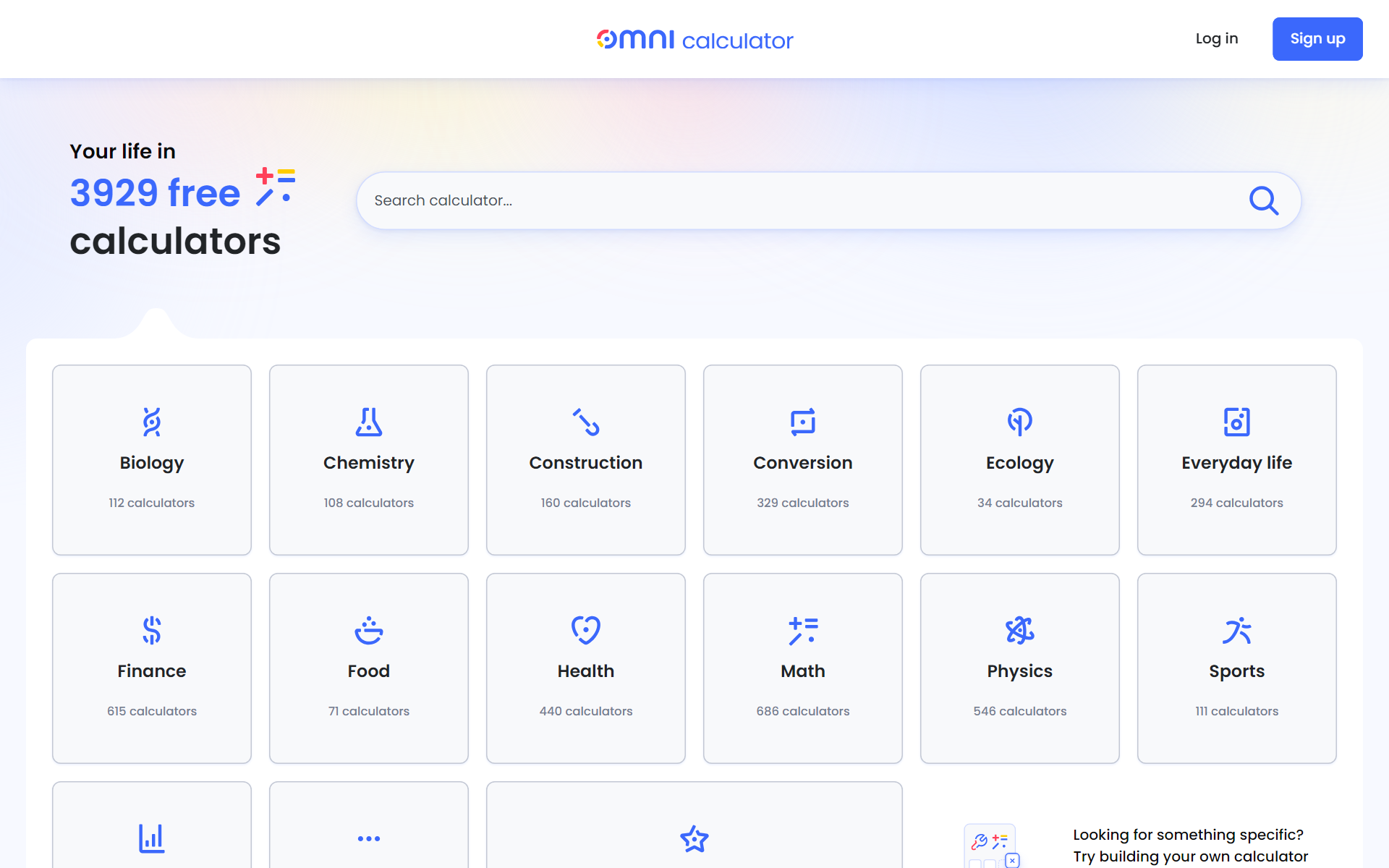1389x868 pixels.
Task: Open the Health category title
Action: click(586, 671)
